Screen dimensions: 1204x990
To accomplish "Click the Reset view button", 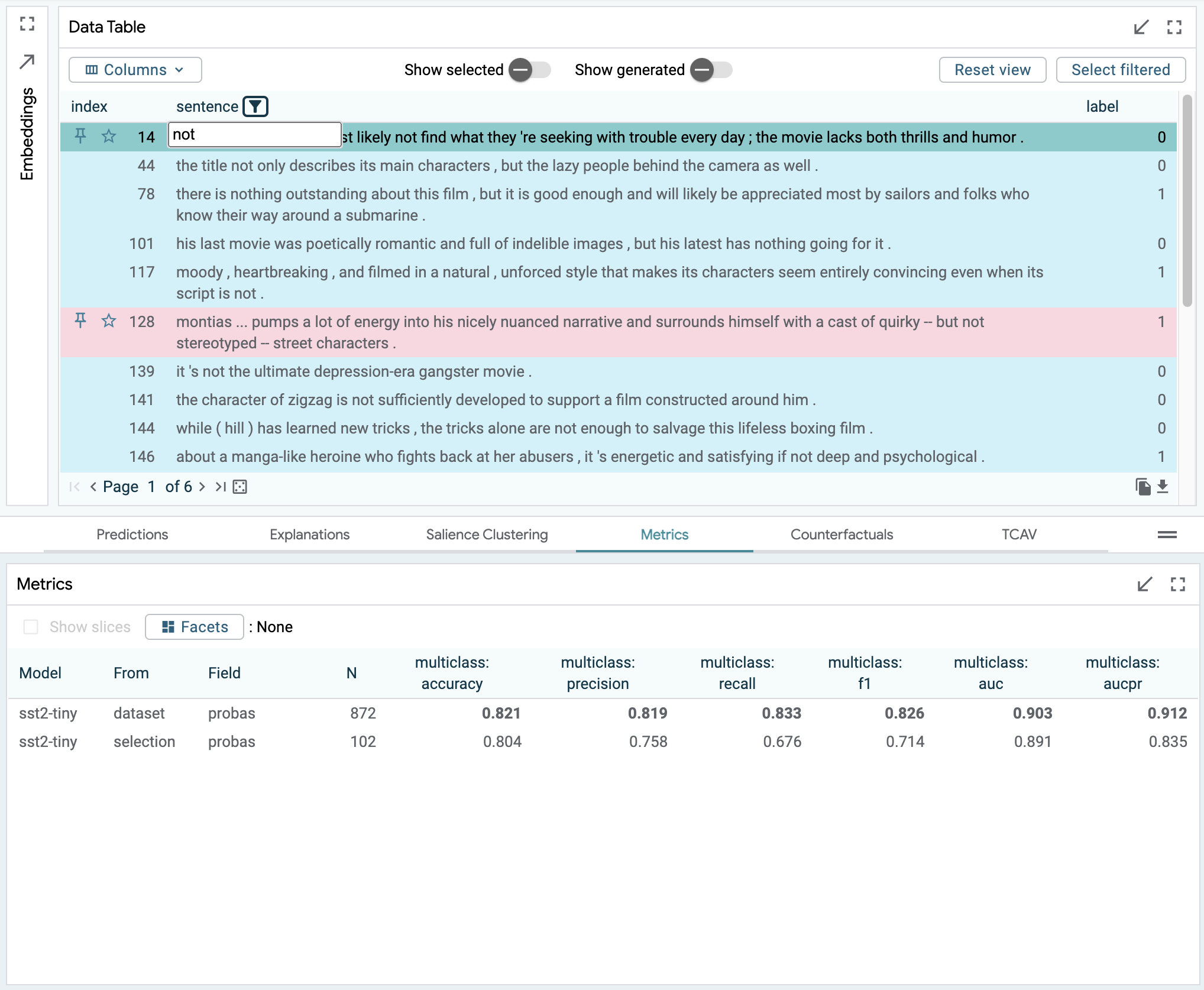I will click(993, 70).
